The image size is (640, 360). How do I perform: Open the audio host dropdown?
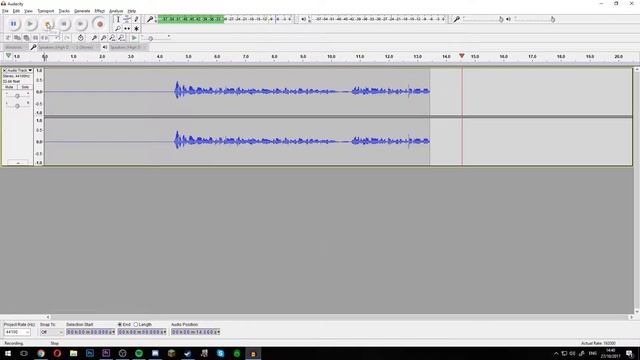click(x=16, y=47)
